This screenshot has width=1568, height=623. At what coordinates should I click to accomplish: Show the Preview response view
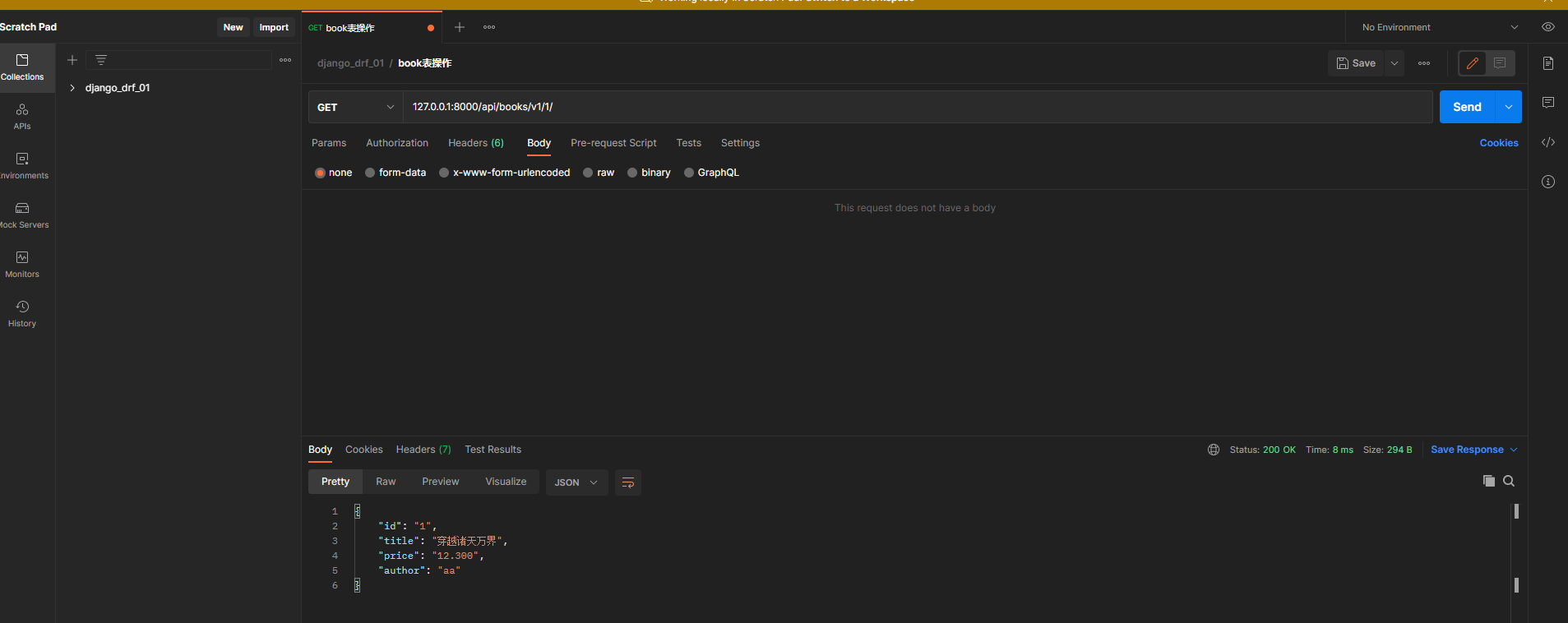[441, 482]
